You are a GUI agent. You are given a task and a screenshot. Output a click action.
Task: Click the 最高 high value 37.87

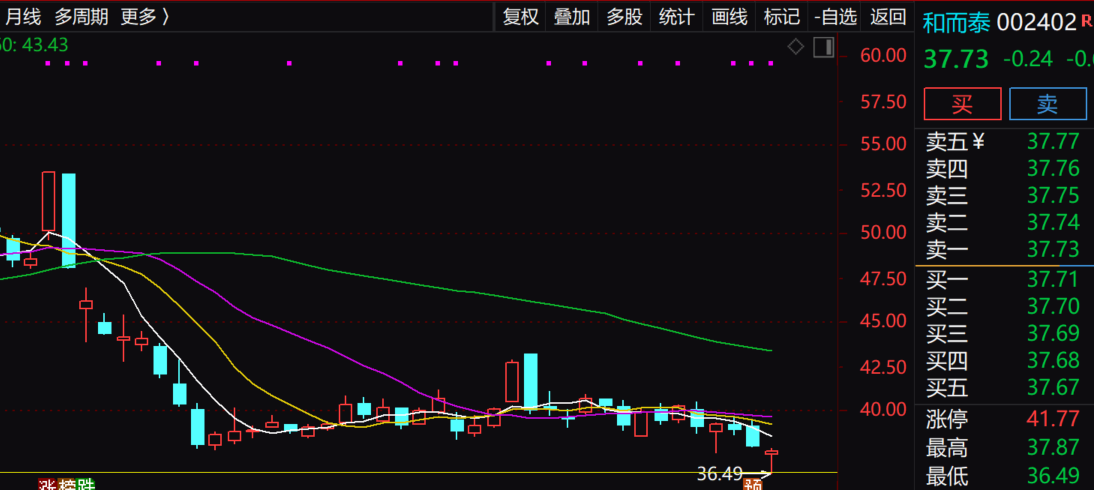(x=1053, y=448)
